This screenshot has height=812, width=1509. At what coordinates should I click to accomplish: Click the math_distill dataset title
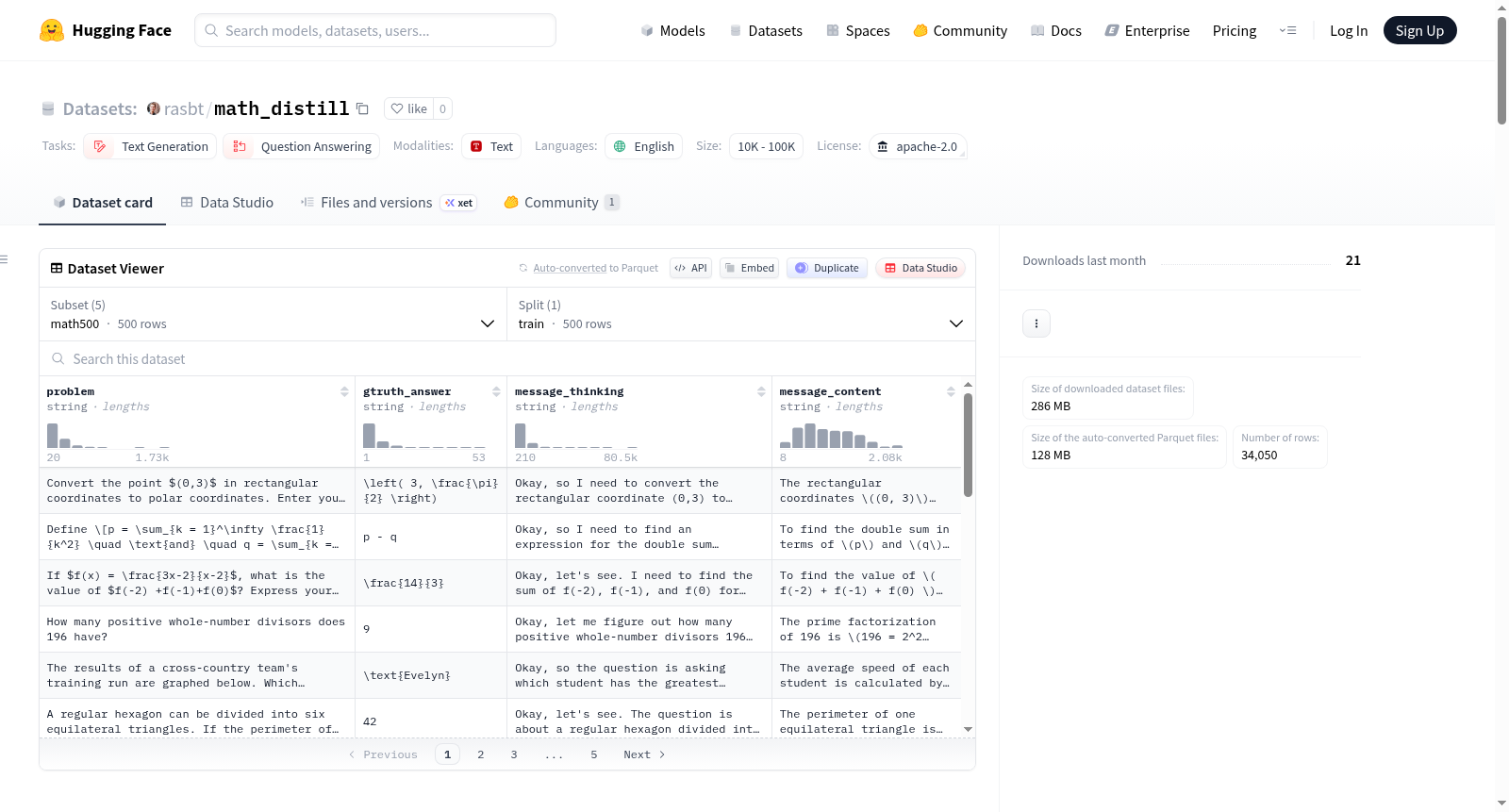coord(282,108)
